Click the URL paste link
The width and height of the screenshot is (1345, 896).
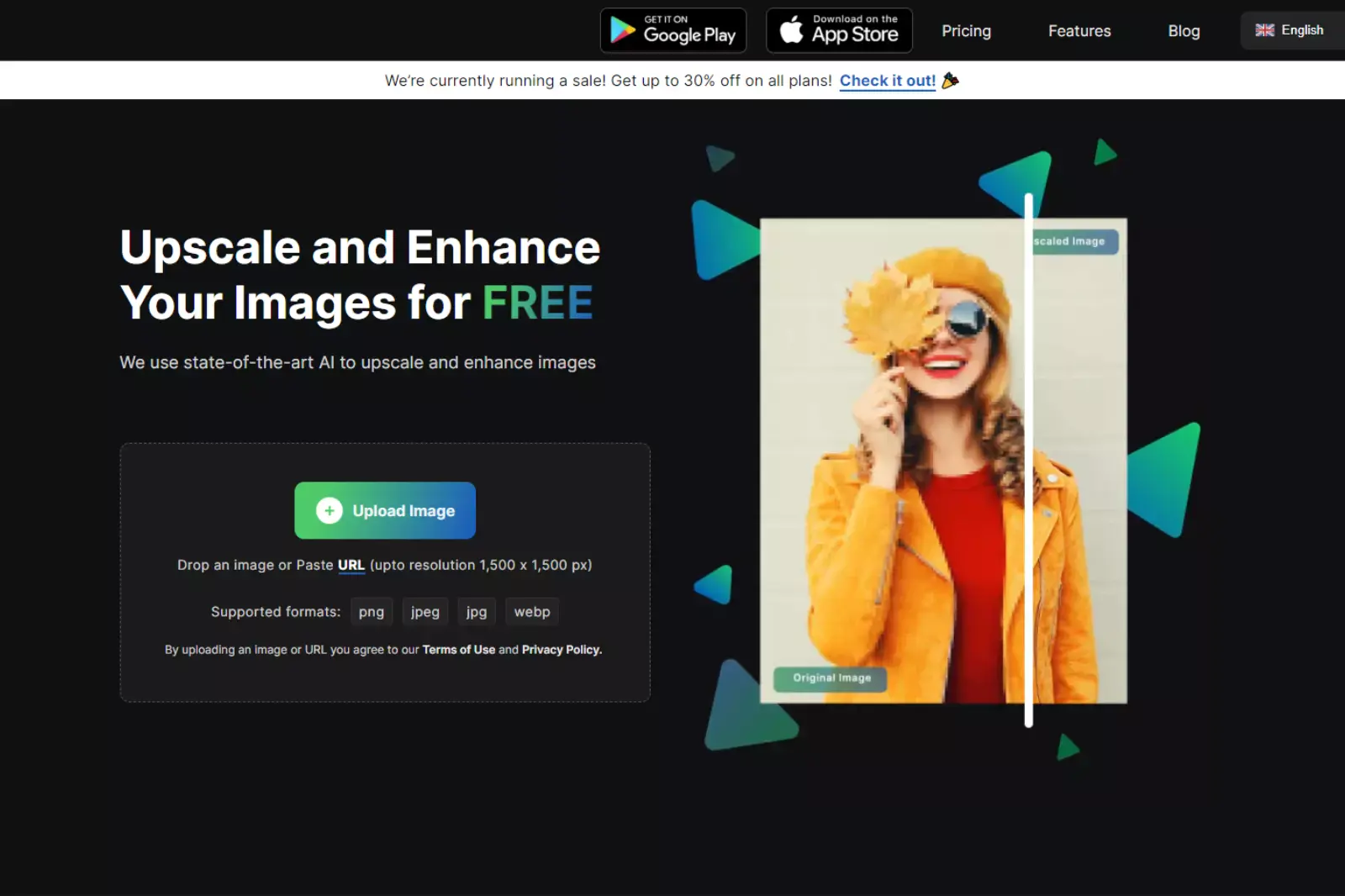coord(351,564)
